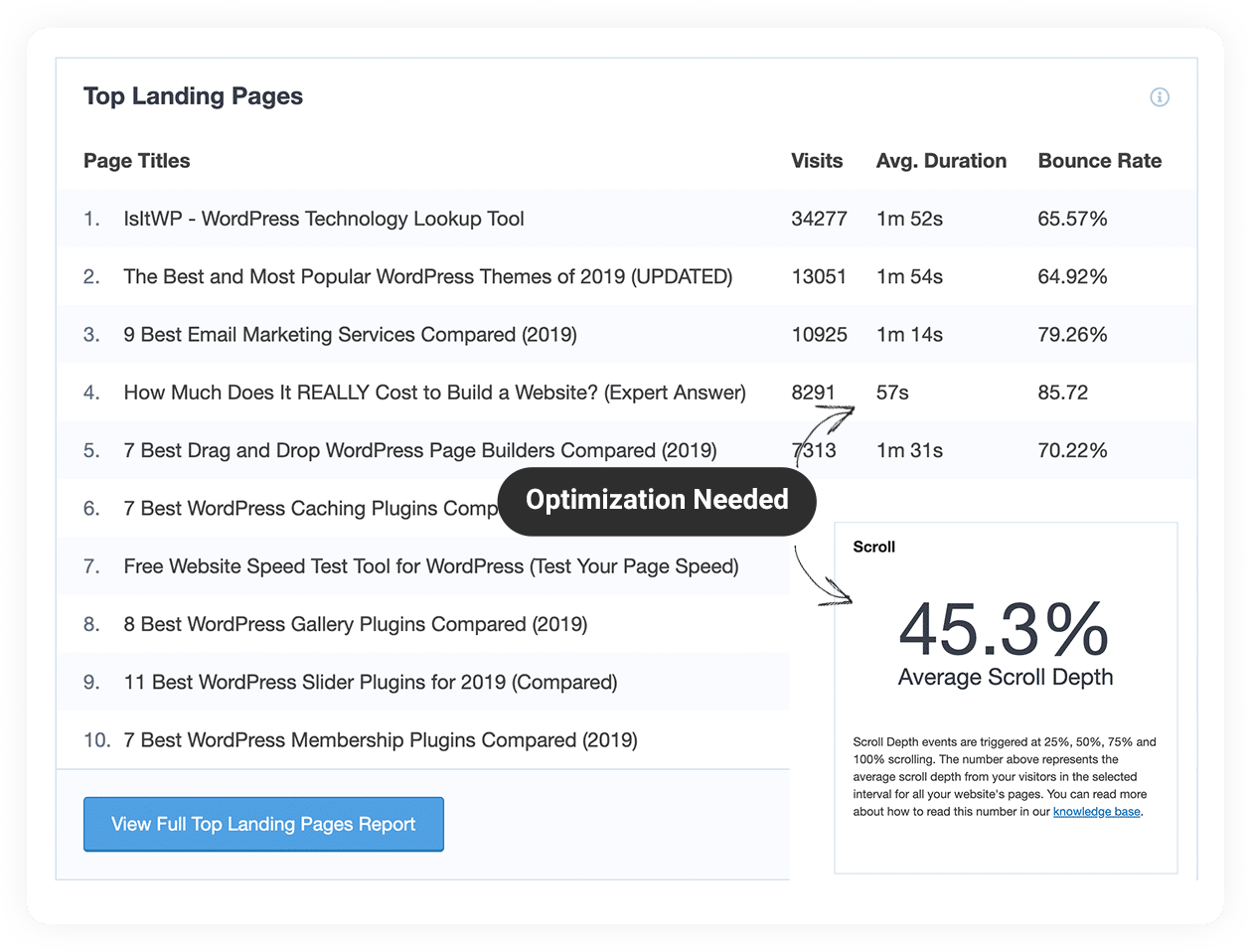The width and height of the screenshot is (1252, 952).
Task: Open the knowledge base link
Action: (1096, 811)
